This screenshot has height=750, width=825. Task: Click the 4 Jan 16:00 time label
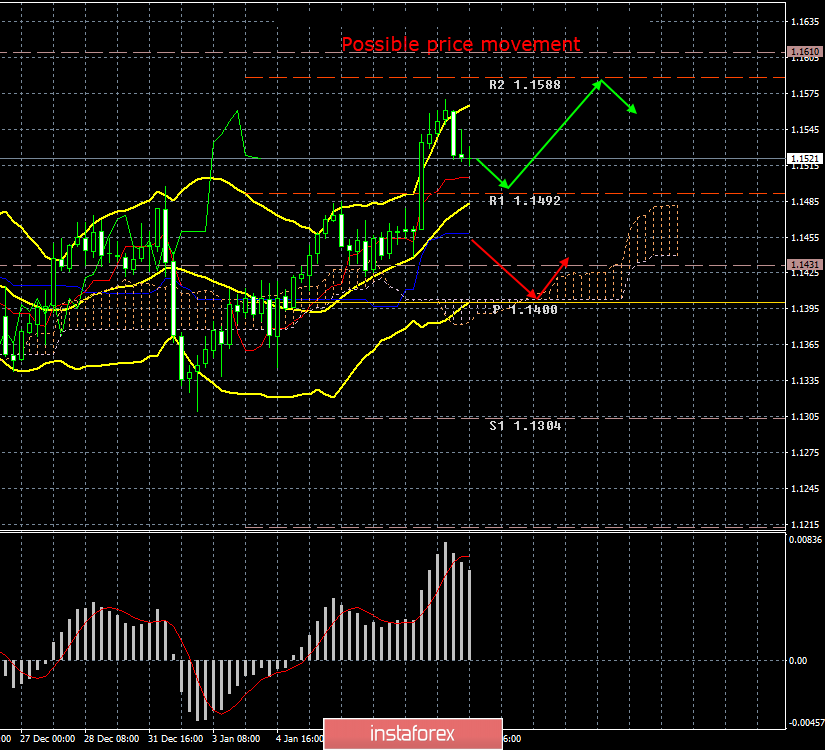[299, 739]
